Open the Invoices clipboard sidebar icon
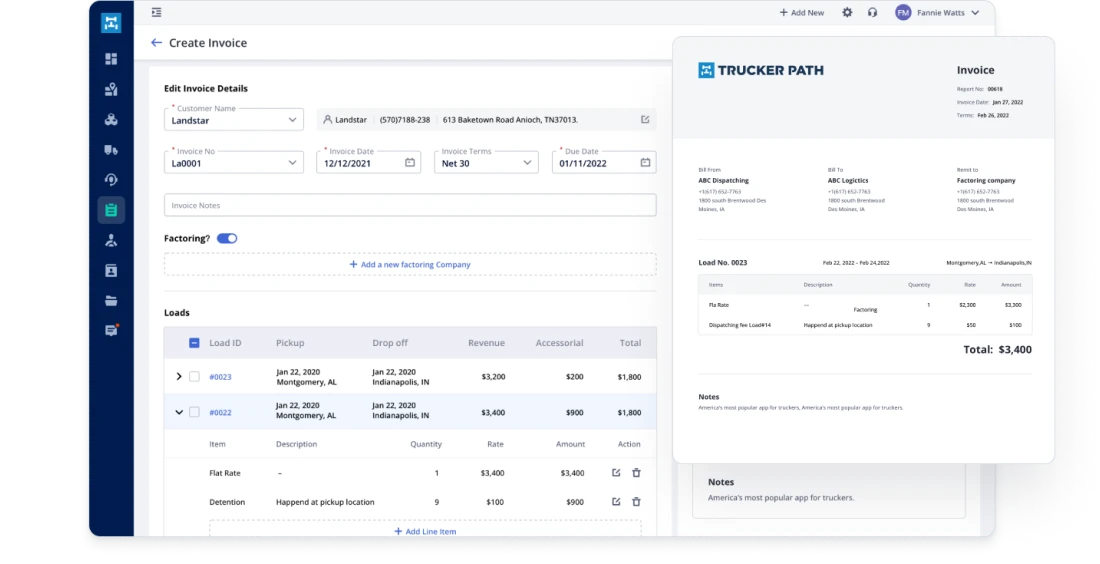Viewport: 1100px width, 564px height. tap(111, 210)
